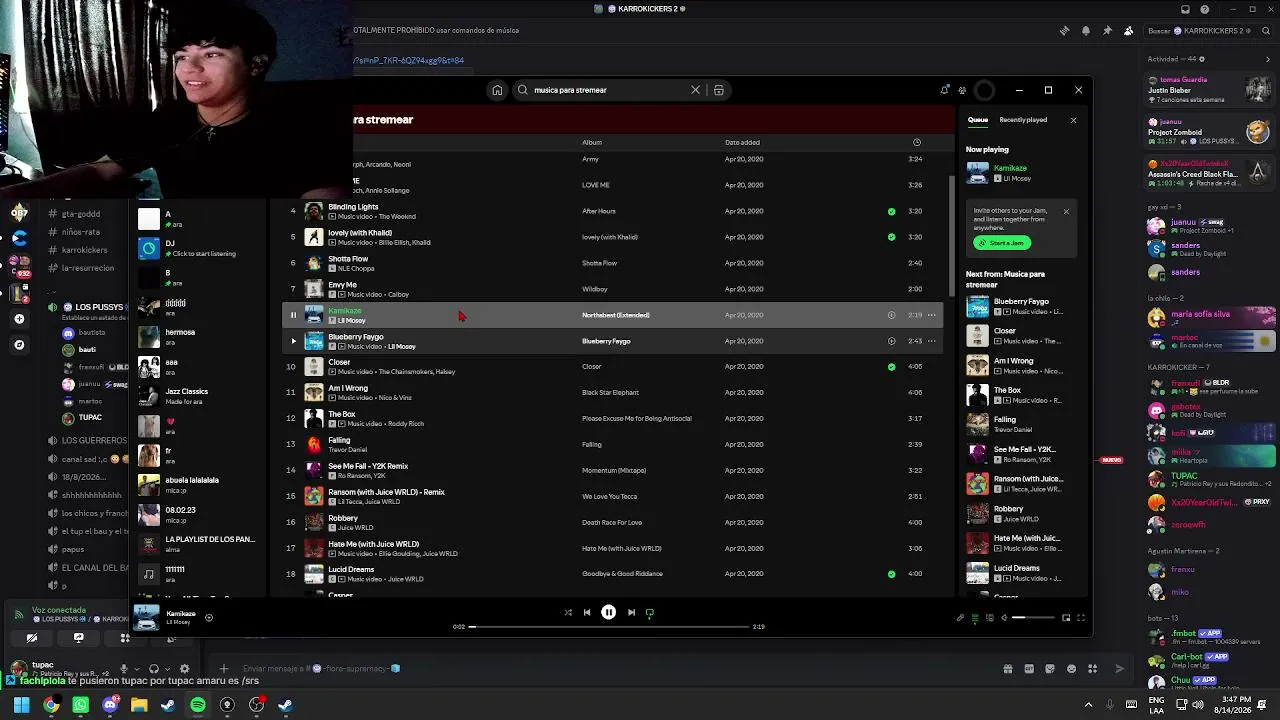Expand the Discord headphone output options arrow

[167, 669]
